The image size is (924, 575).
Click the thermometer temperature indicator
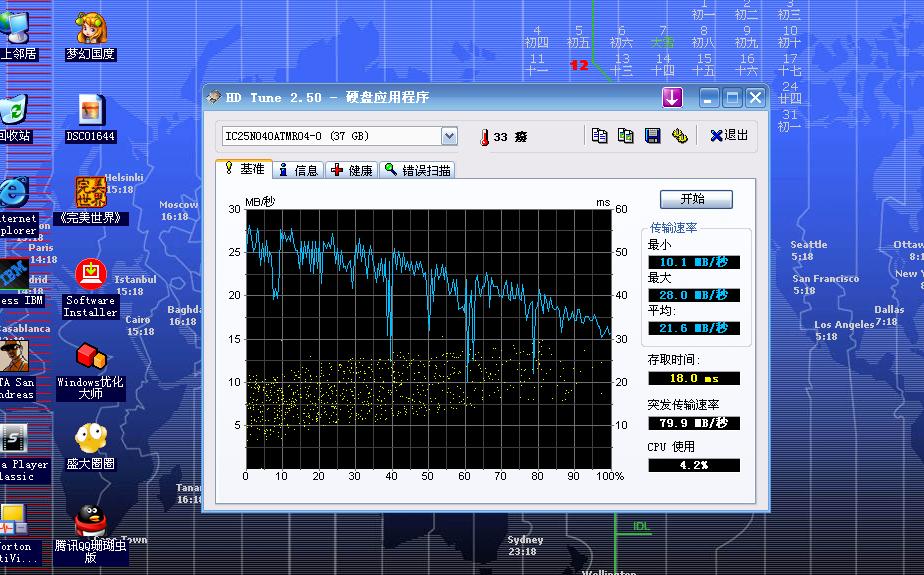point(483,137)
